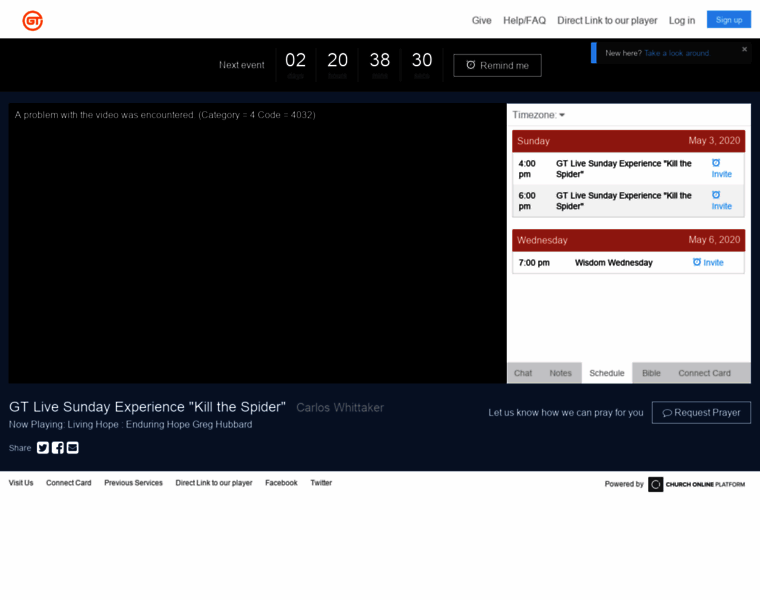Open the Help/FAQ page
Viewport: 760px width, 600px height.
[x=524, y=20]
